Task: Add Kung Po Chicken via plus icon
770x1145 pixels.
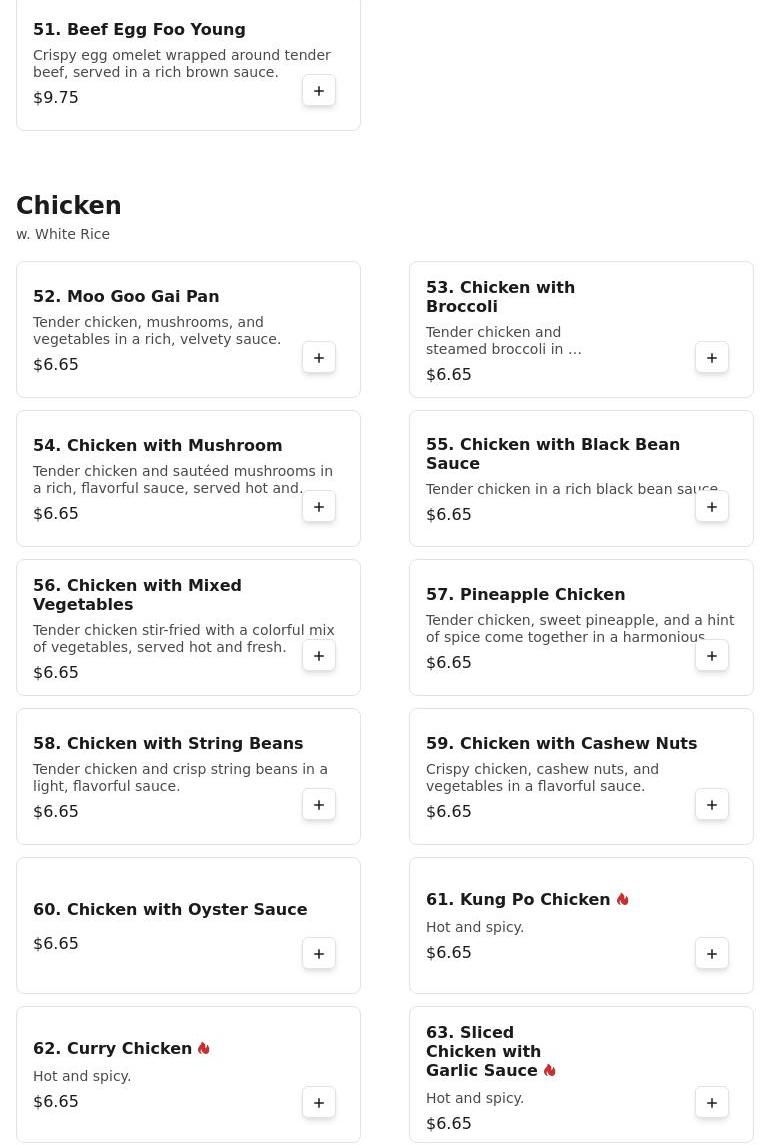Action: (x=712, y=954)
